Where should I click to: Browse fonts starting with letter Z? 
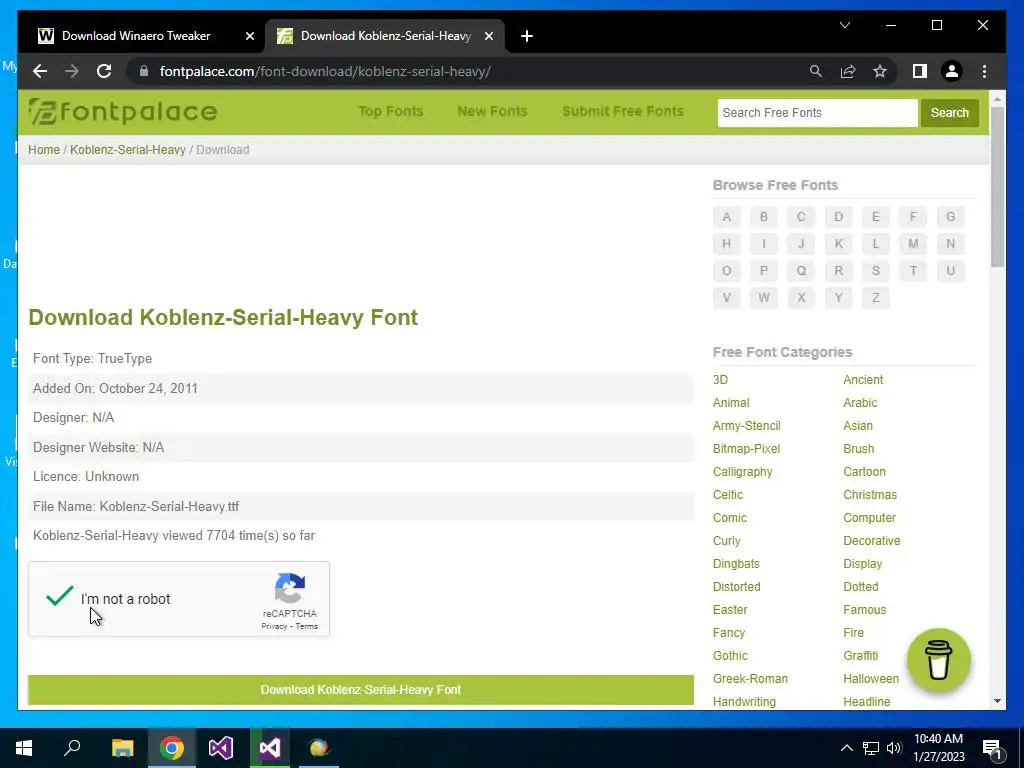876,298
